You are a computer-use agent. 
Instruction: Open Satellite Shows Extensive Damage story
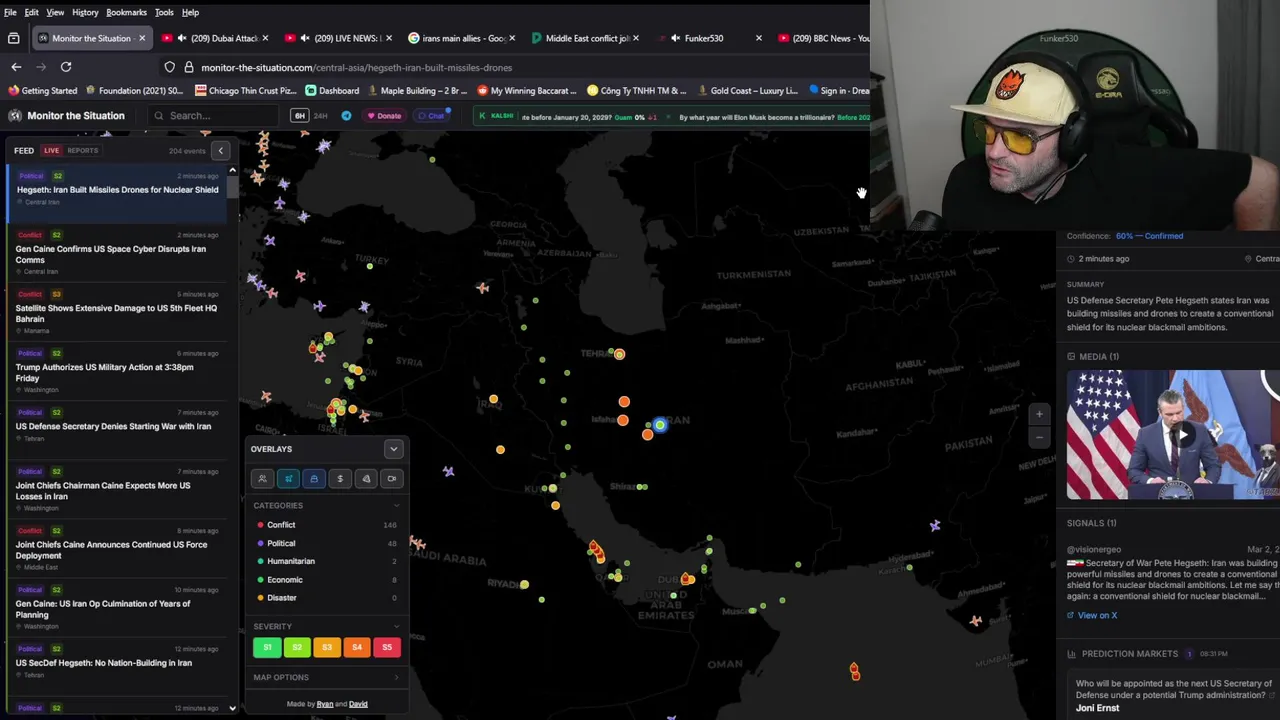pyautogui.click(x=117, y=313)
